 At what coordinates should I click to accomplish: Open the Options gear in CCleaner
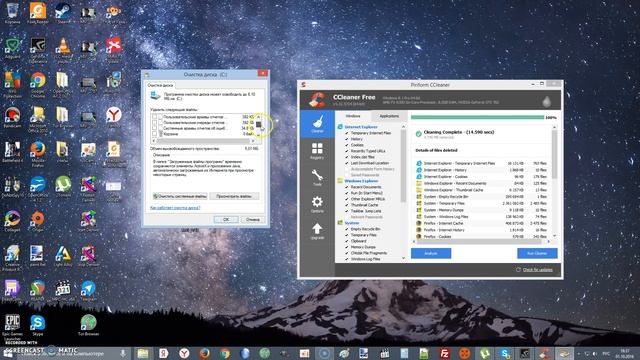coord(317,204)
